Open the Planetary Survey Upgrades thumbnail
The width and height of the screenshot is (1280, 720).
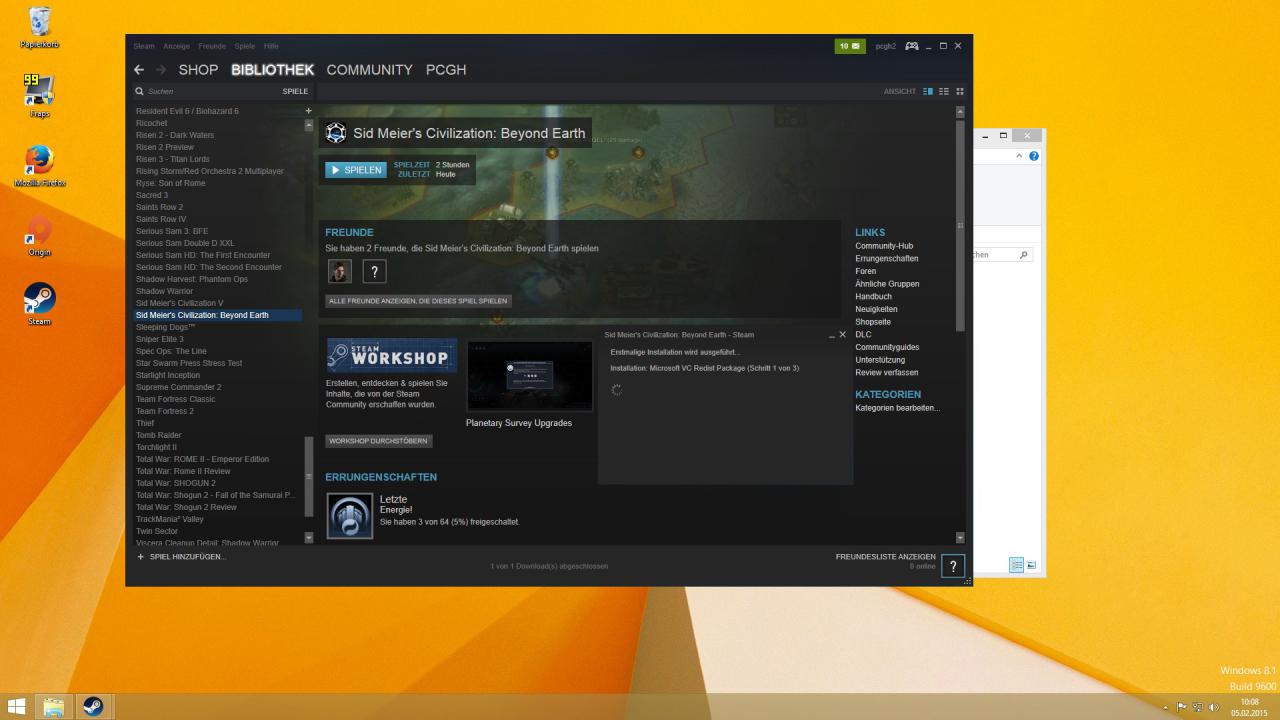click(x=529, y=376)
